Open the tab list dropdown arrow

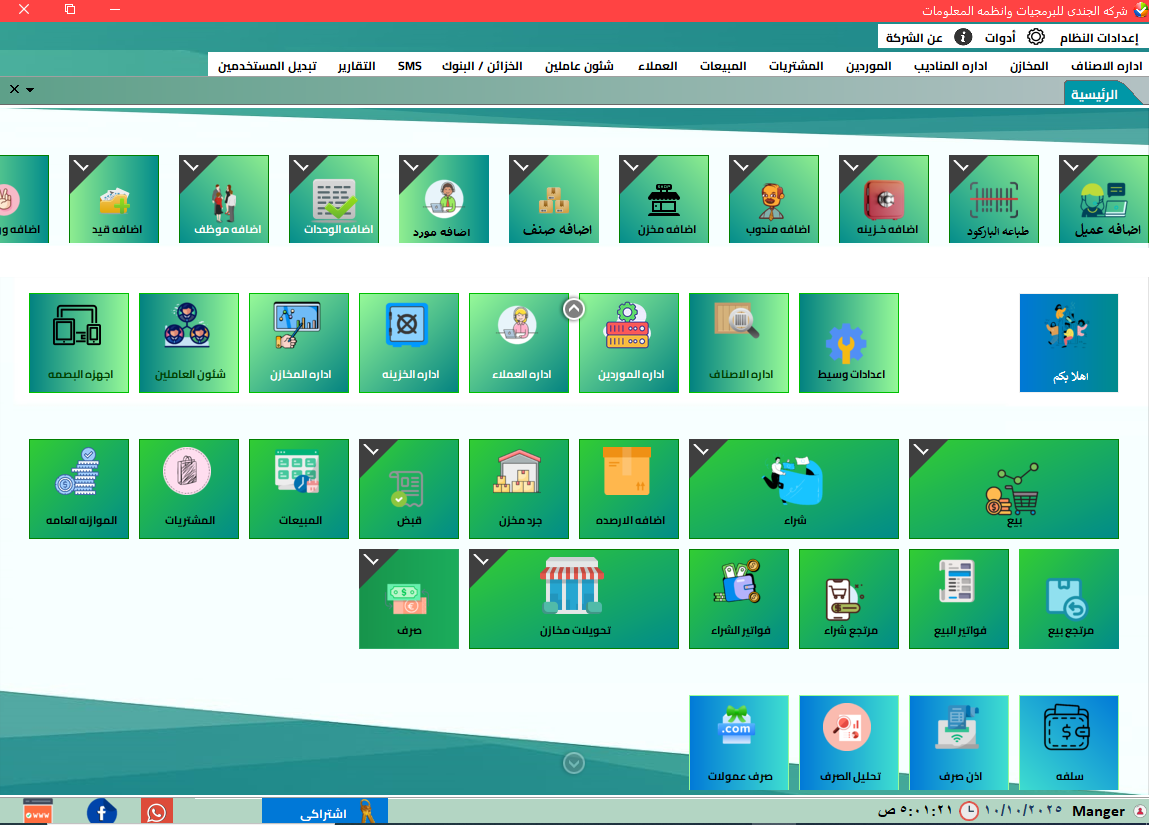pyautogui.click(x=30, y=90)
